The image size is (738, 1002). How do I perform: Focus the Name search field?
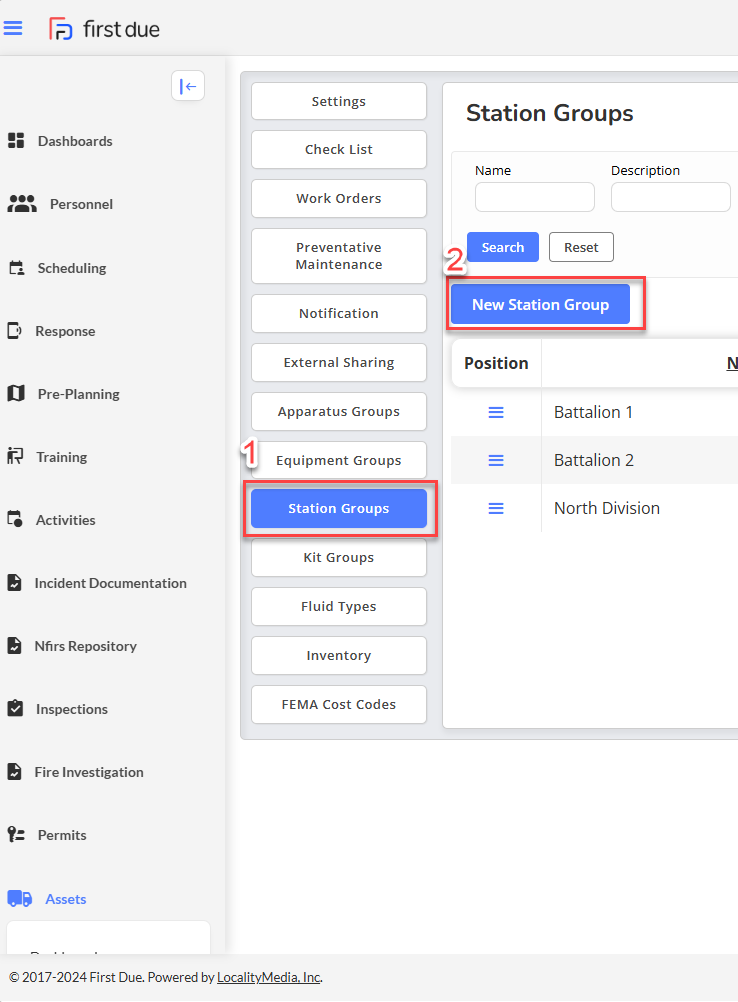pyautogui.click(x=535, y=197)
